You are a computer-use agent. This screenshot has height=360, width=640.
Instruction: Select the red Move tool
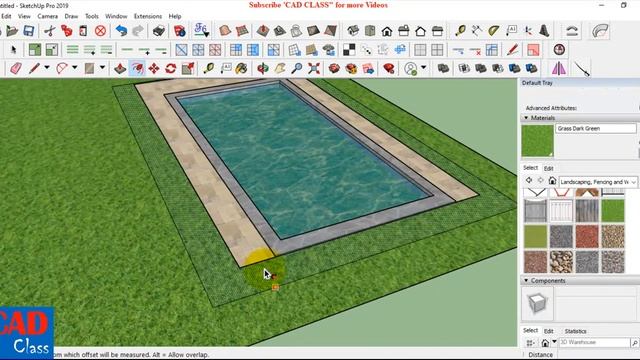click(154, 68)
